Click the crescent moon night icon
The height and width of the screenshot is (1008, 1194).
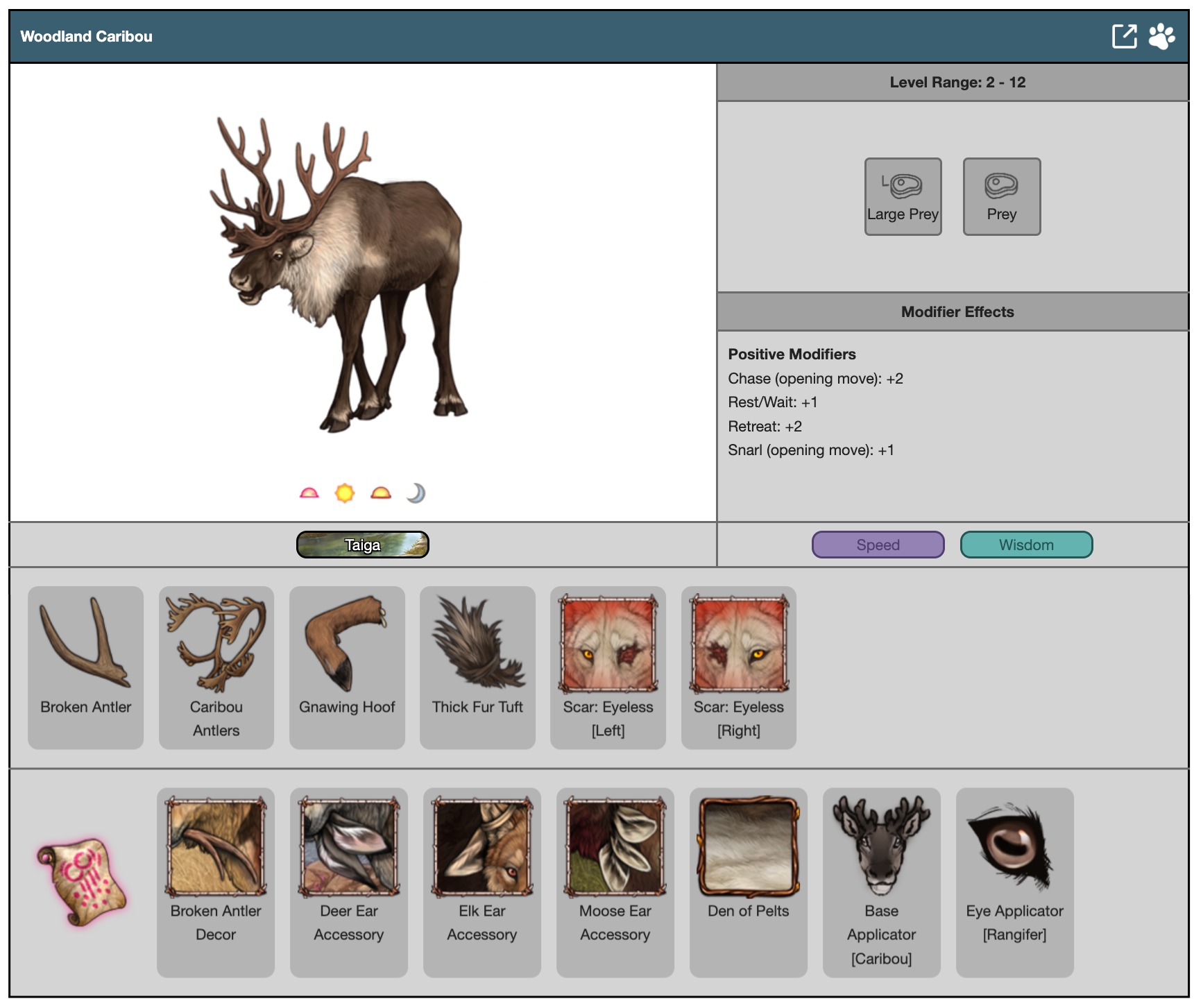pos(416,493)
